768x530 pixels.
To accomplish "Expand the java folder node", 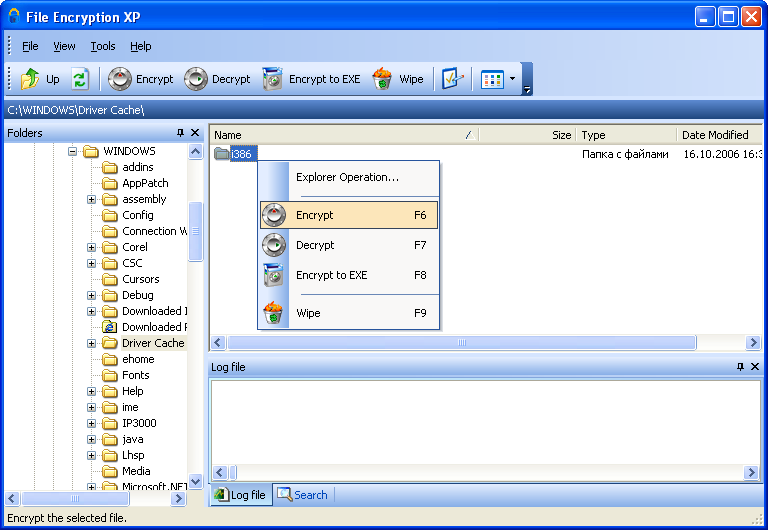I will click(x=92, y=439).
